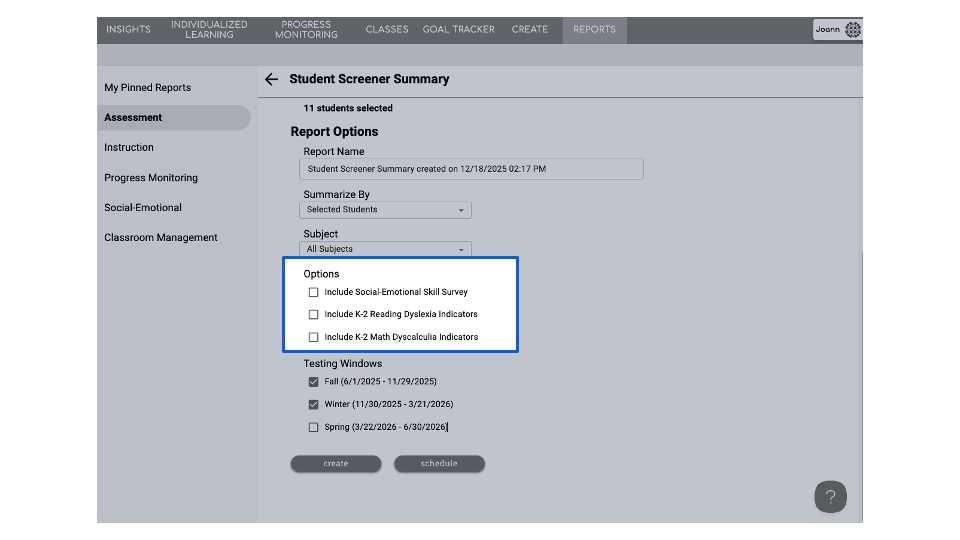The width and height of the screenshot is (960, 540).
Task: Select Assessment in the sidebar
Action: [173, 118]
